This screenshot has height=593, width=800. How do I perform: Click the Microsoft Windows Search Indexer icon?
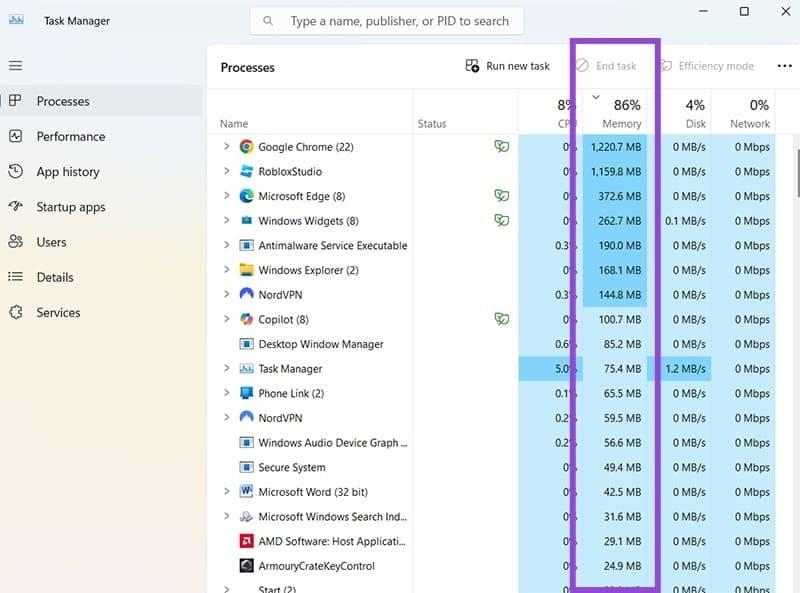[246, 516]
